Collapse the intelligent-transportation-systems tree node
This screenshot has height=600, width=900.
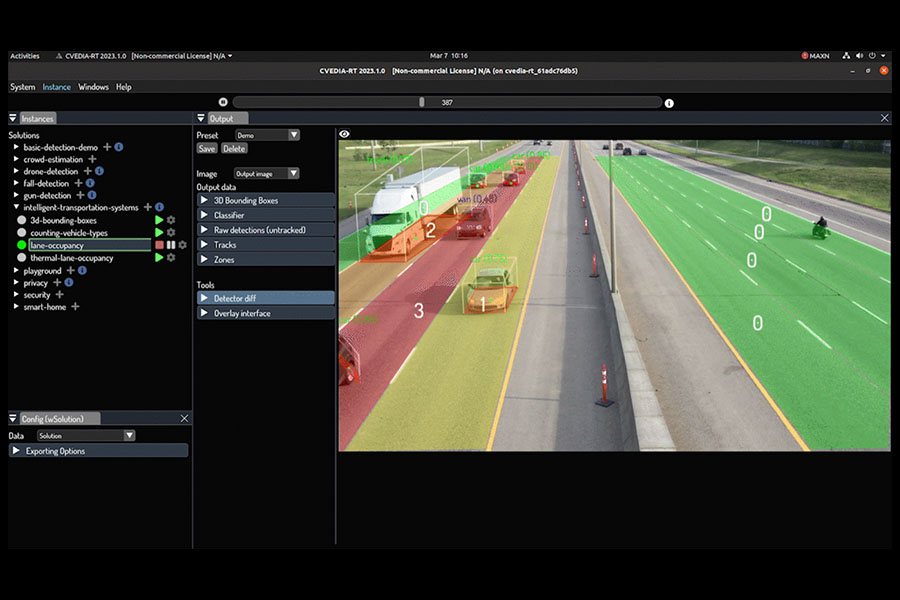tap(16, 208)
